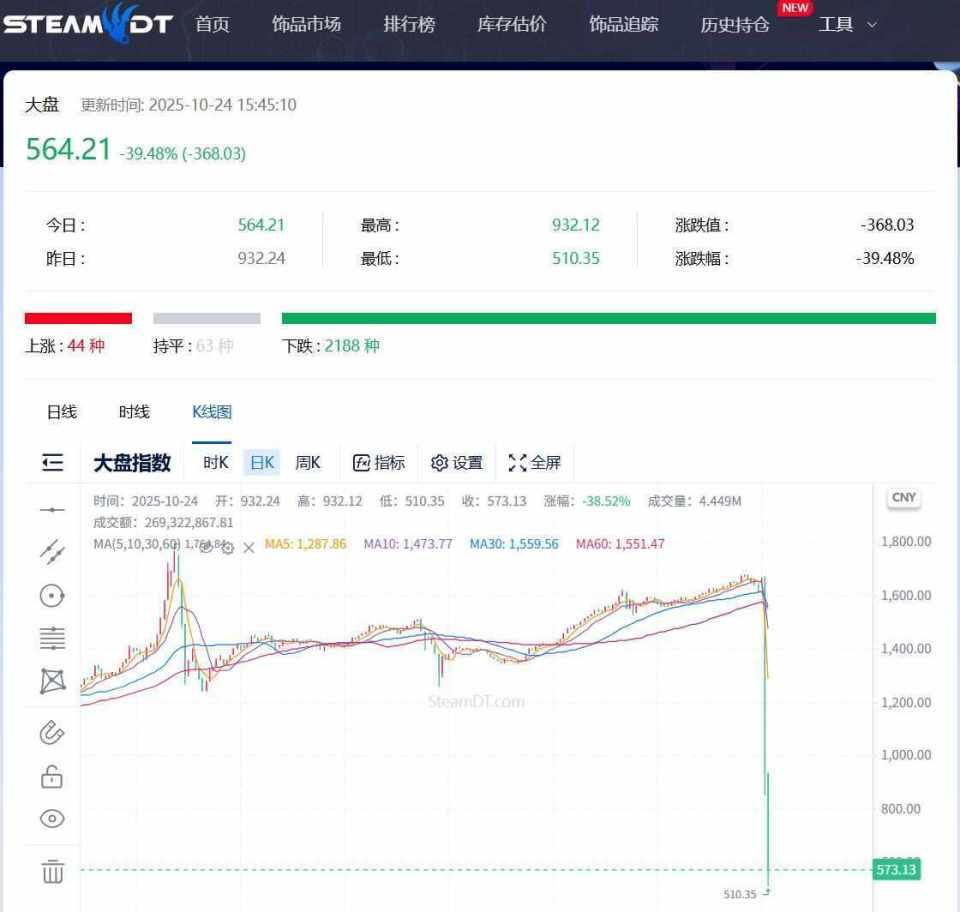
Task: Enter fullscreen chart mode via 全屏
Action: tap(536, 462)
